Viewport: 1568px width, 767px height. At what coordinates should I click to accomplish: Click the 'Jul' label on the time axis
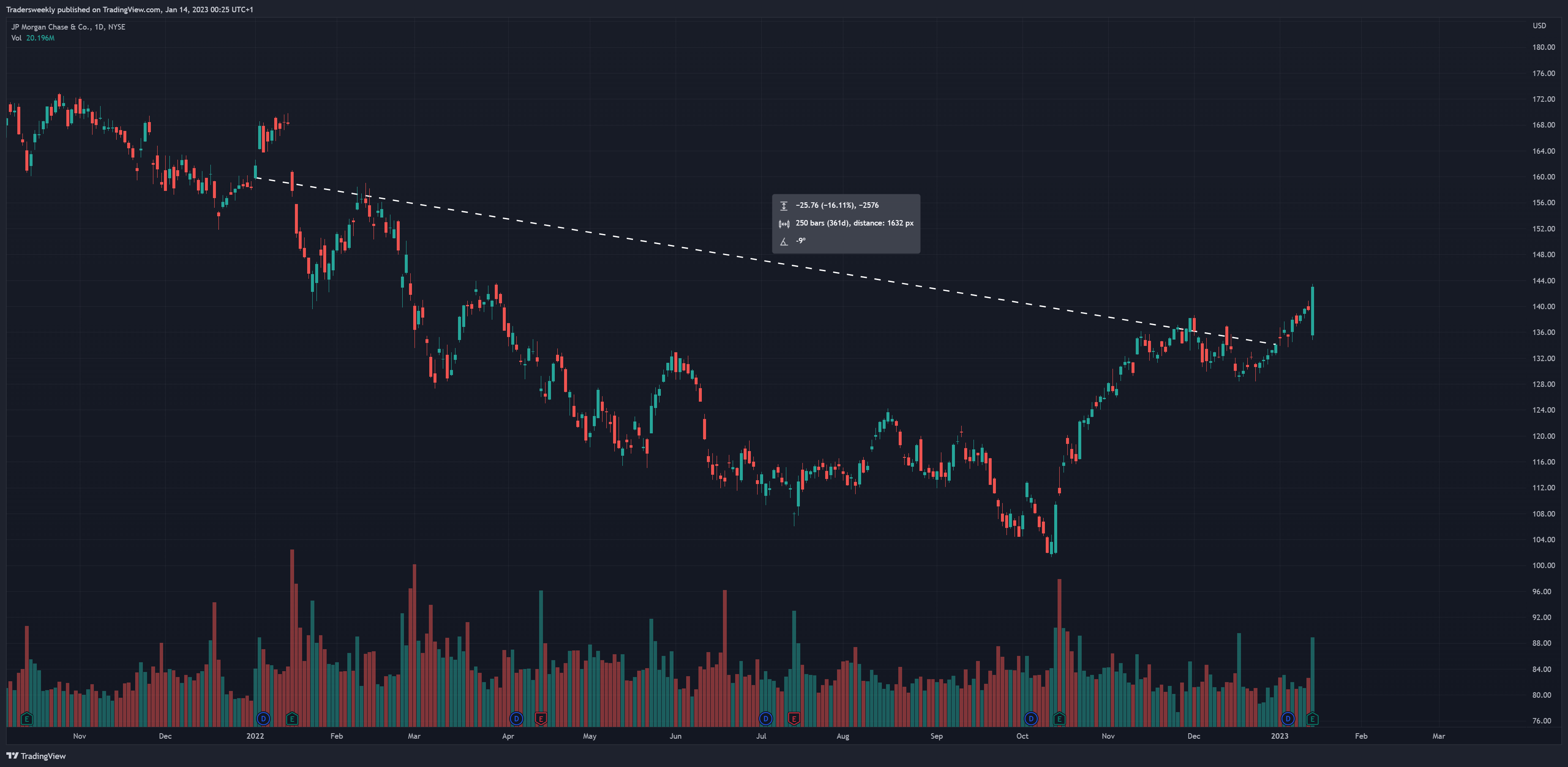click(x=761, y=736)
